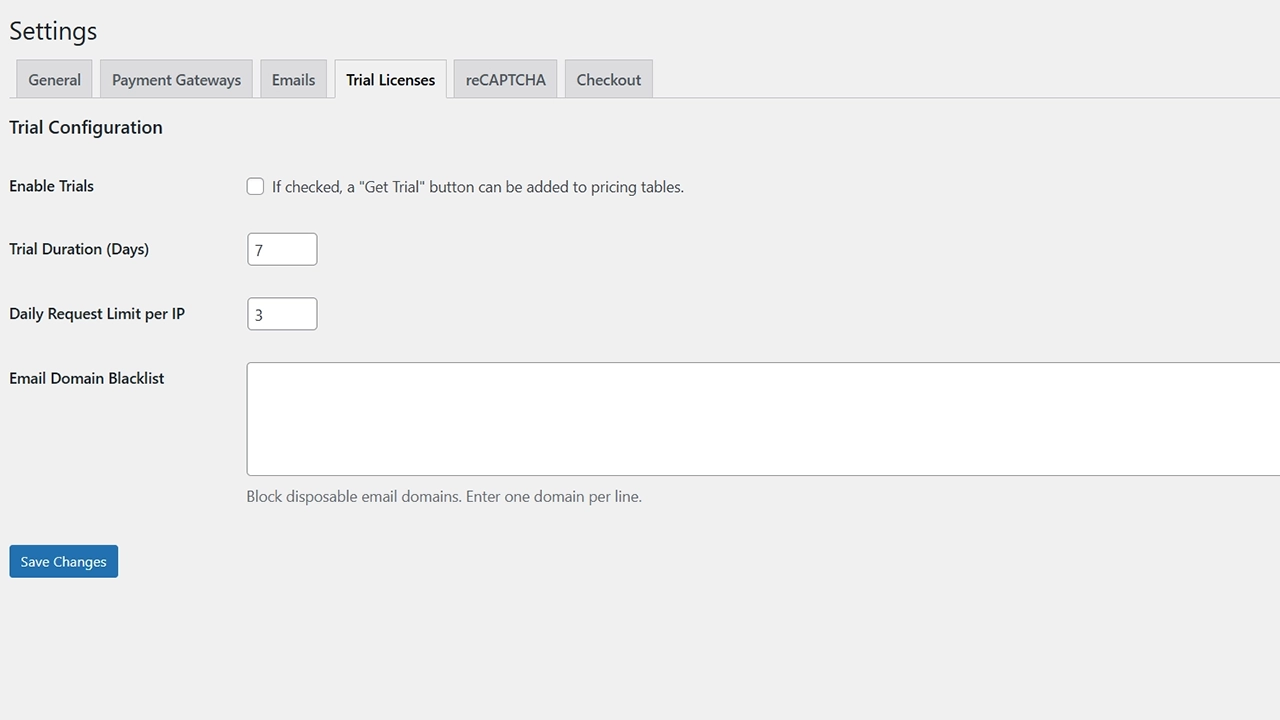Open the Payment Gateways tab

point(176,80)
